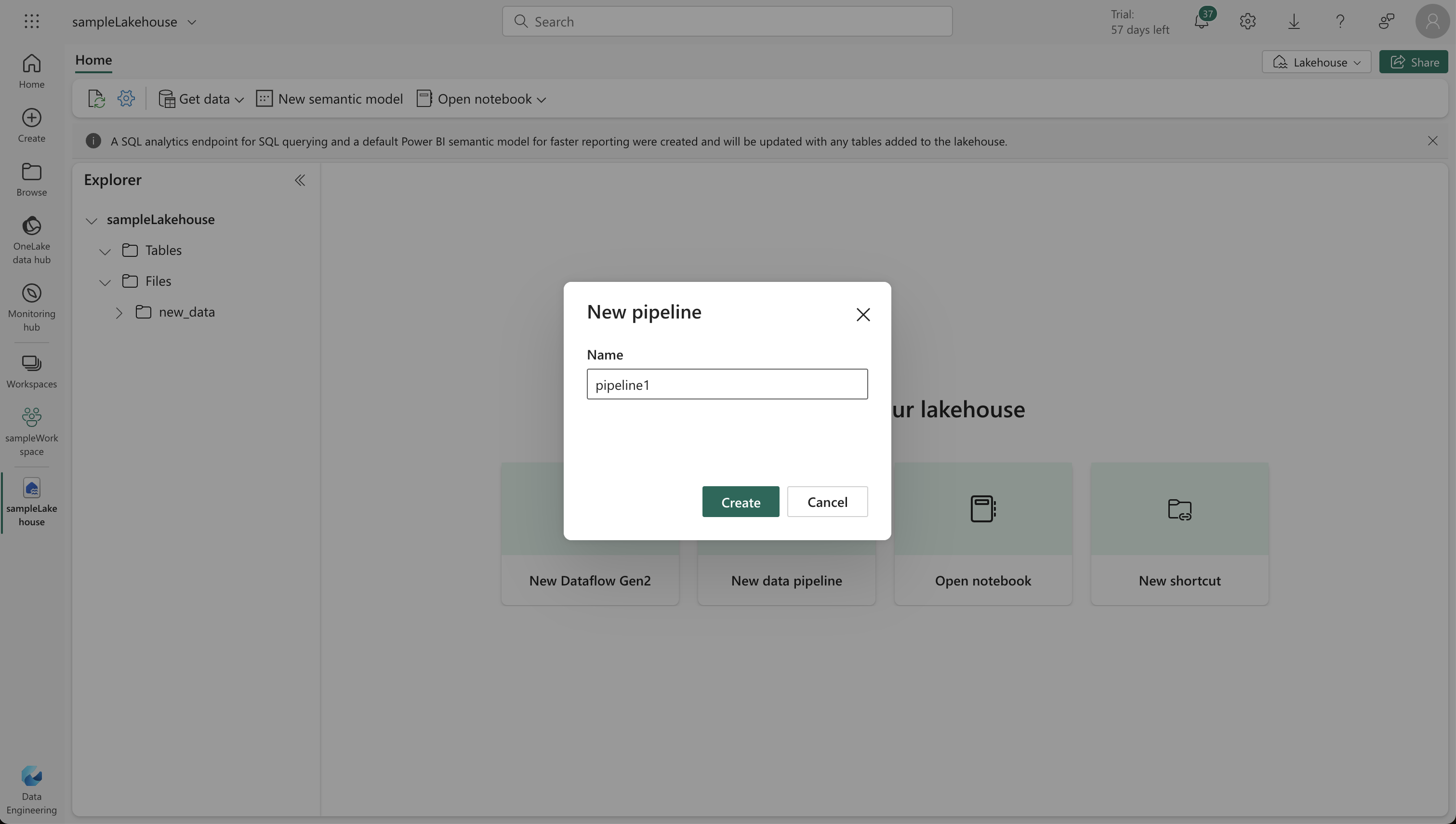
Task: Click the info icon in the notification banner
Action: (93, 141)
